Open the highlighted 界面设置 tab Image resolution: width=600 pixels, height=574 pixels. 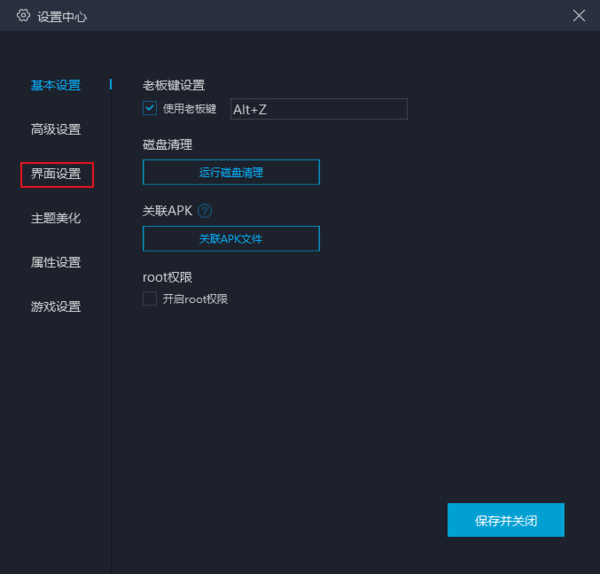coord(56,174)
